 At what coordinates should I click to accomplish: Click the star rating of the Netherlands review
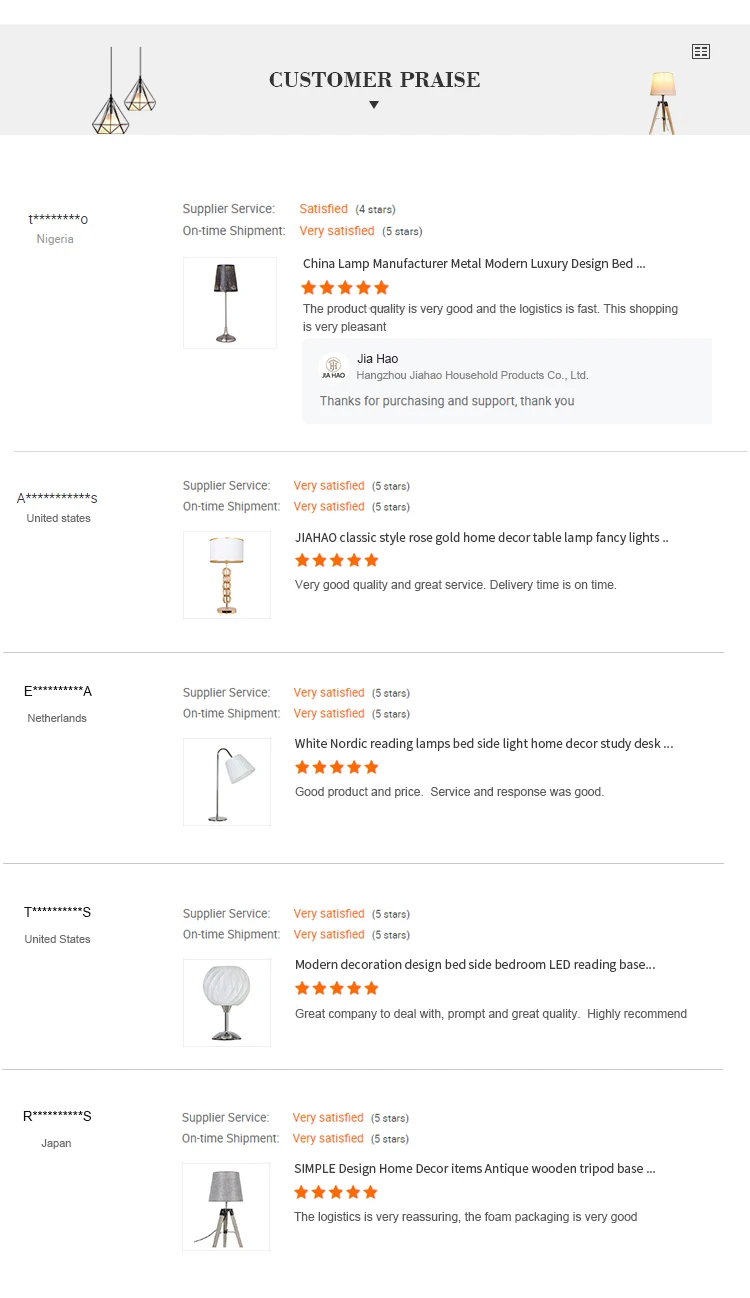337,768
